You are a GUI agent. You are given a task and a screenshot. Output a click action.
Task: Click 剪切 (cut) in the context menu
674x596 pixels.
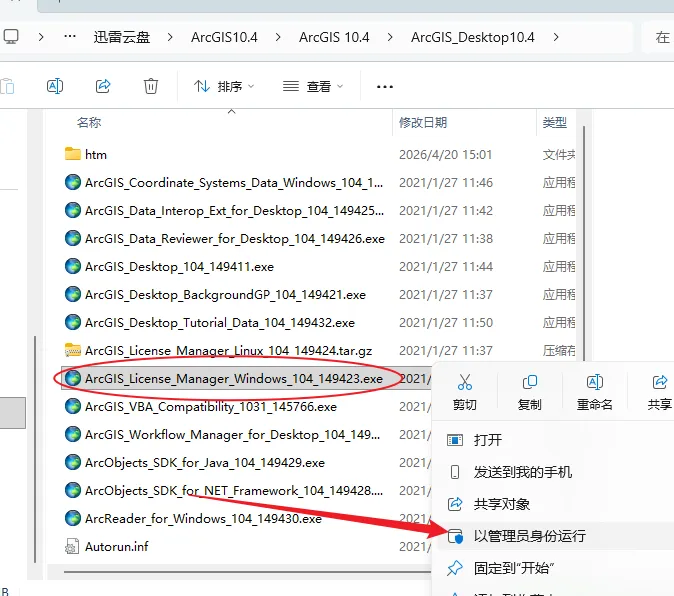tap(465, 392)
